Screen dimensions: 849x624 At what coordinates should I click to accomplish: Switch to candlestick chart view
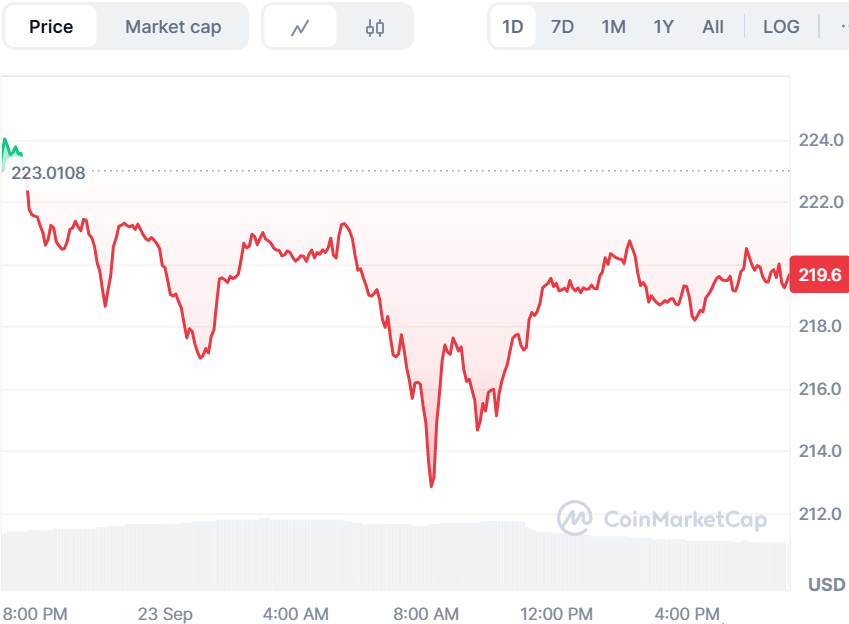[x=375, y=27]
